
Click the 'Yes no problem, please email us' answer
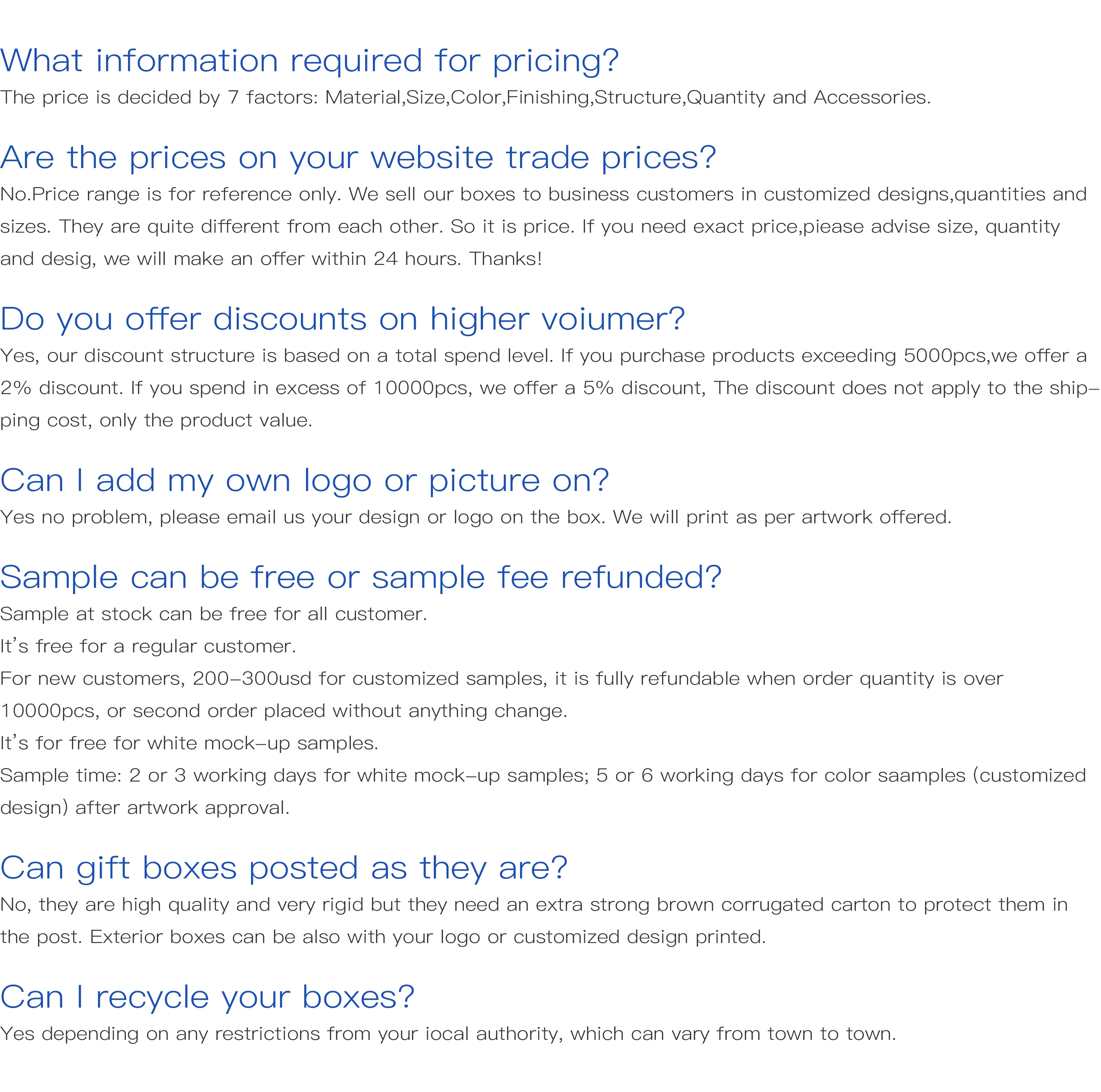[476, 517]
